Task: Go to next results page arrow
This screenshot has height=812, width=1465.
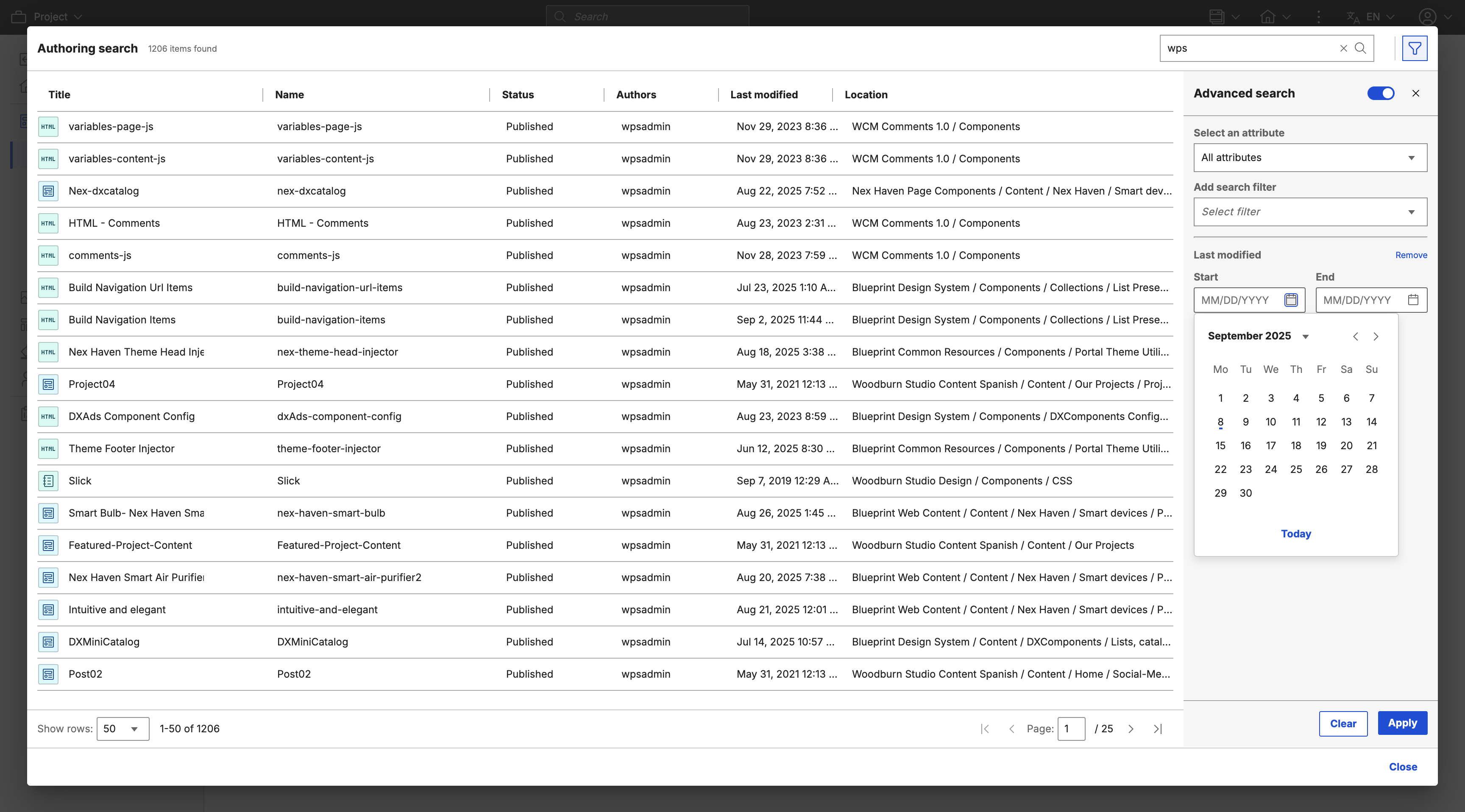Action: (x=1131, y=729)
